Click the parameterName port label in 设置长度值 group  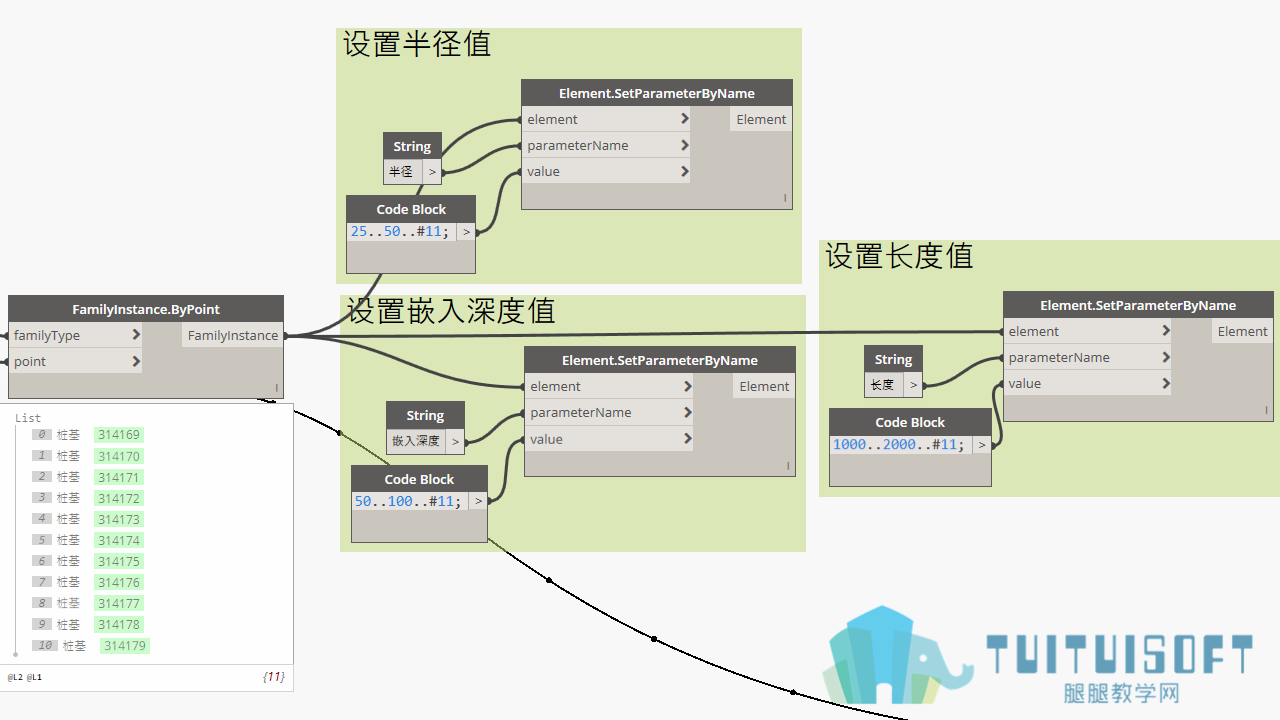(x=1059, y=357)
